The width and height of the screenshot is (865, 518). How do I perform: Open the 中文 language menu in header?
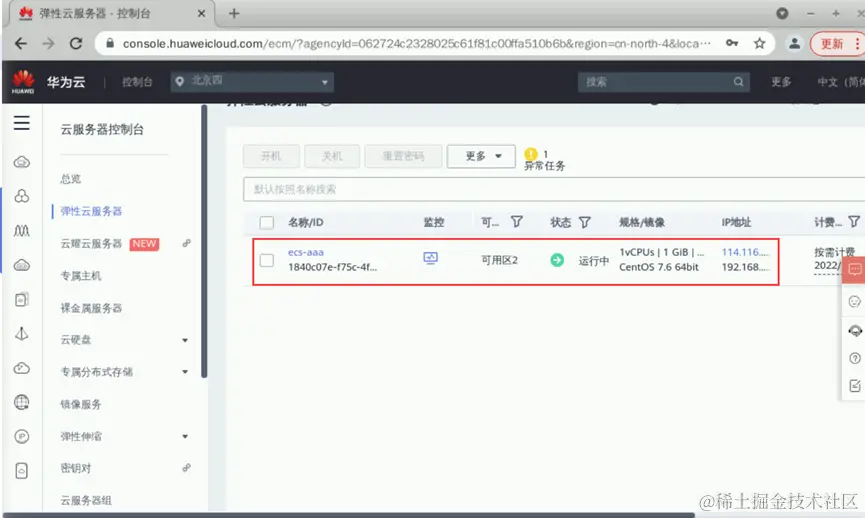(x=840, y=82)
